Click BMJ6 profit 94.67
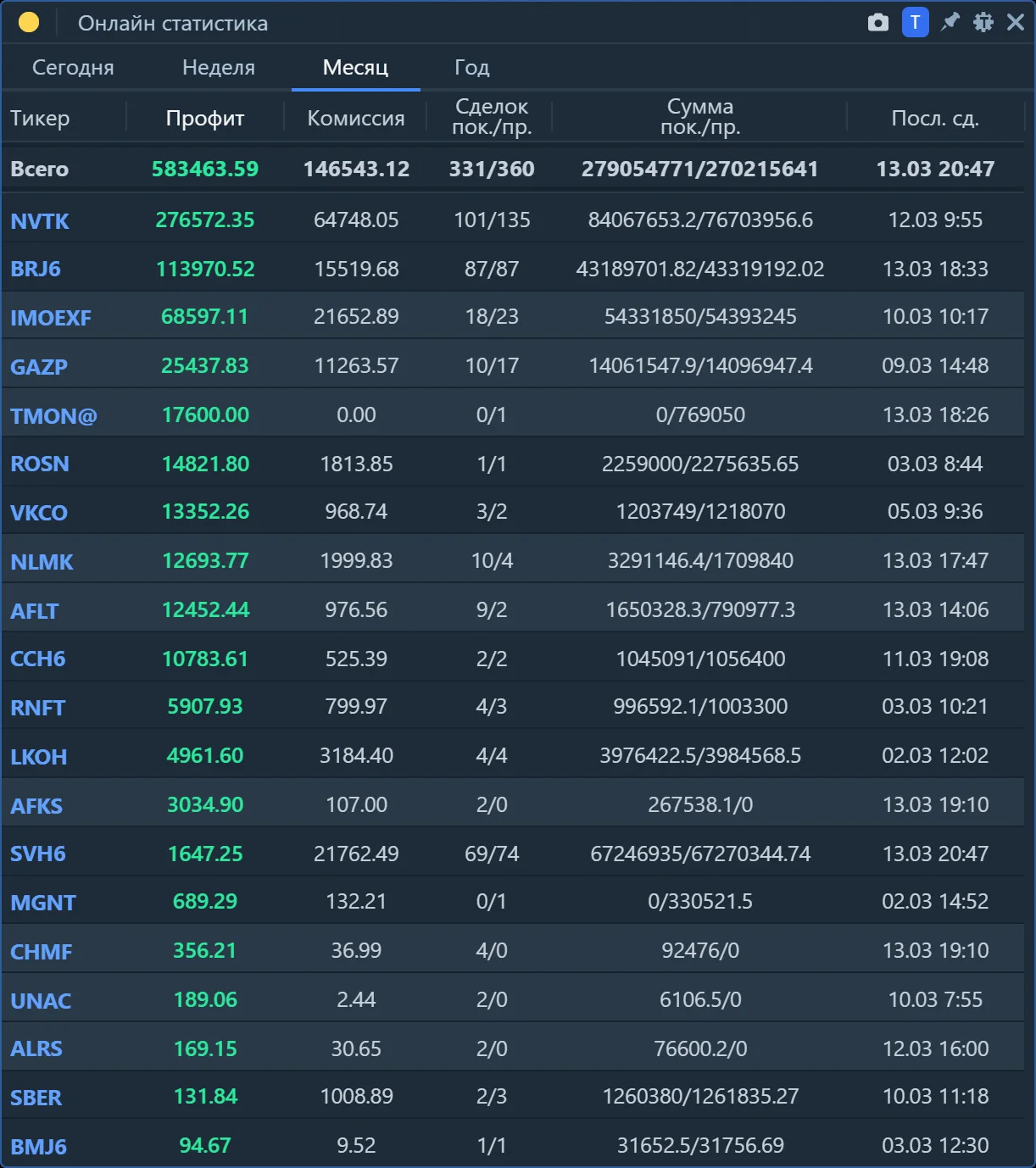The image size is (1036, 1168). coord(205,1145)
